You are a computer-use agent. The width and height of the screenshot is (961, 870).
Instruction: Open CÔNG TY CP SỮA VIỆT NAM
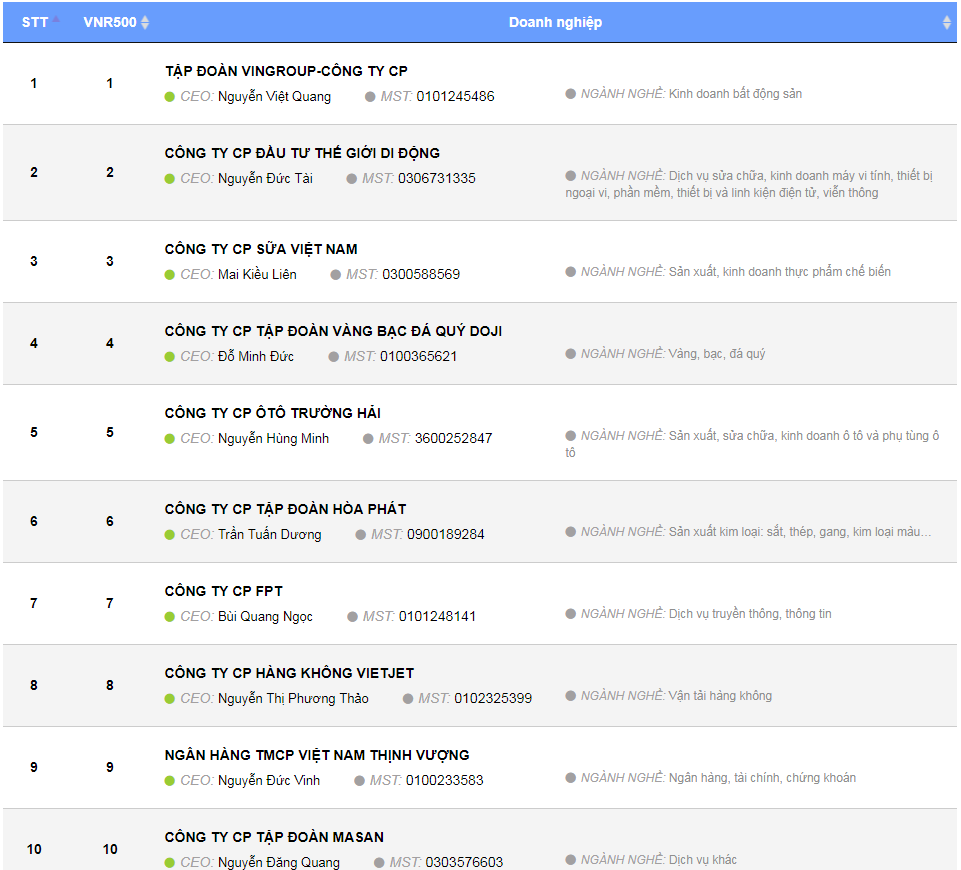point(261,249)
